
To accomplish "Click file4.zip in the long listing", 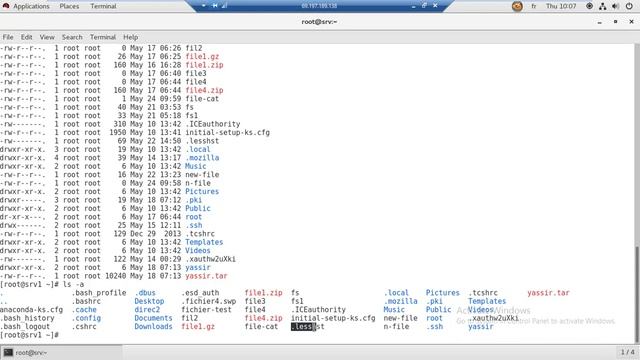I will (204, 90).
